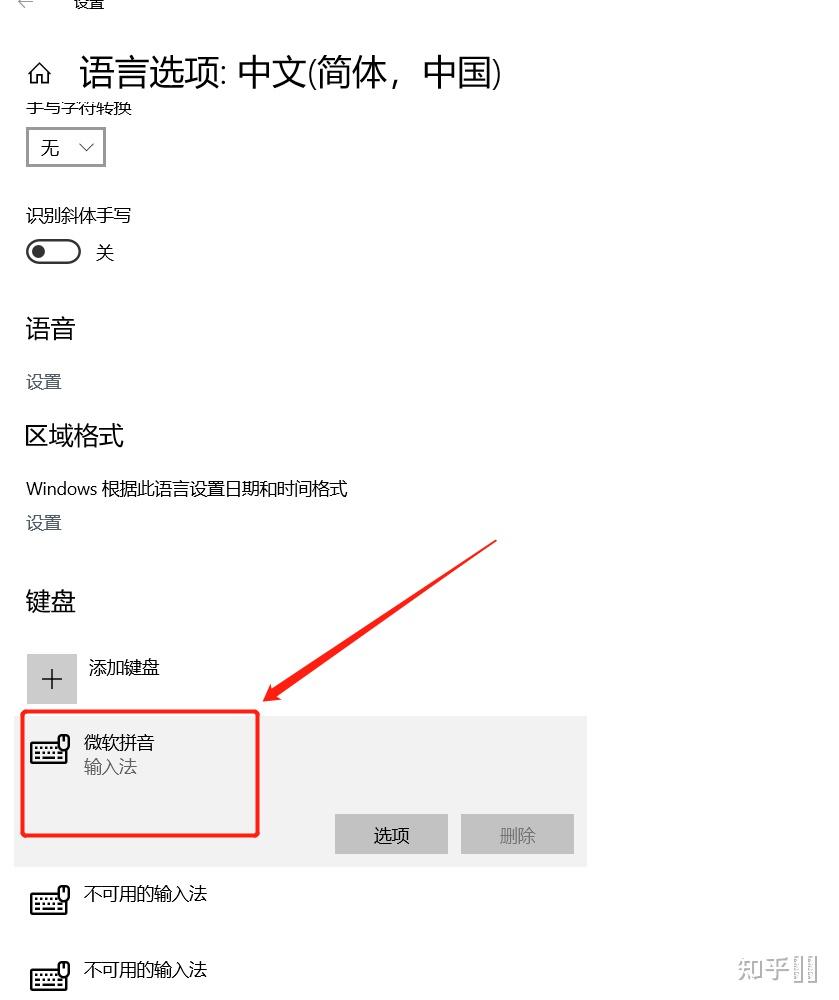The image size is (839, 1000).
Task: Select the 添加键盘 text label
Action: 124,668
